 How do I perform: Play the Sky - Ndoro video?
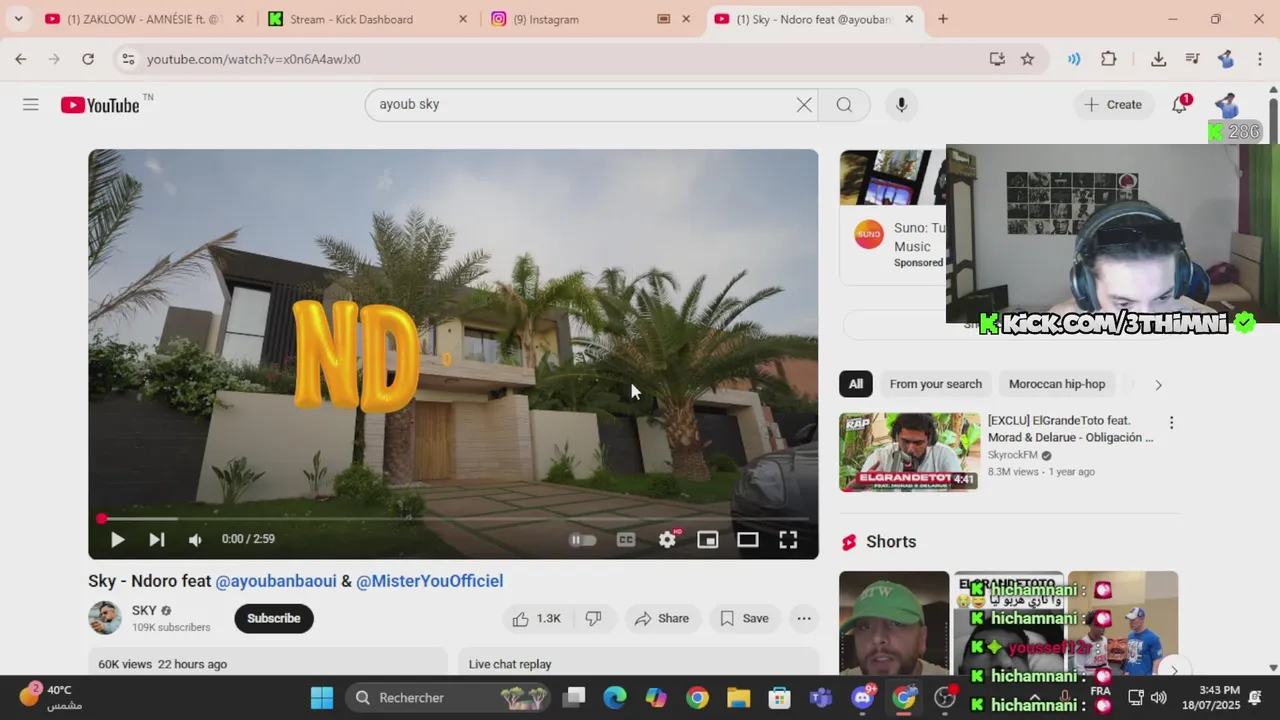point(117,539)
